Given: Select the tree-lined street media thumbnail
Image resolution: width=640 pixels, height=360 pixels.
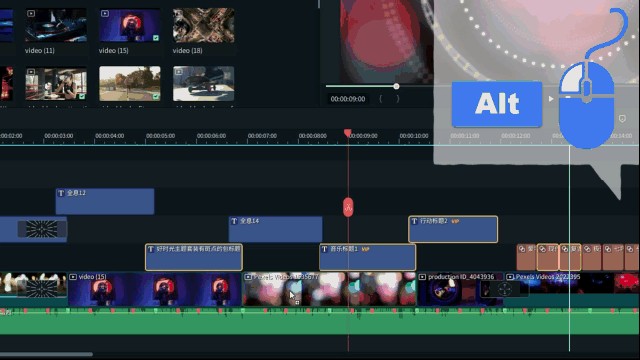Looking at the screenshot, I should pos(130,84).
